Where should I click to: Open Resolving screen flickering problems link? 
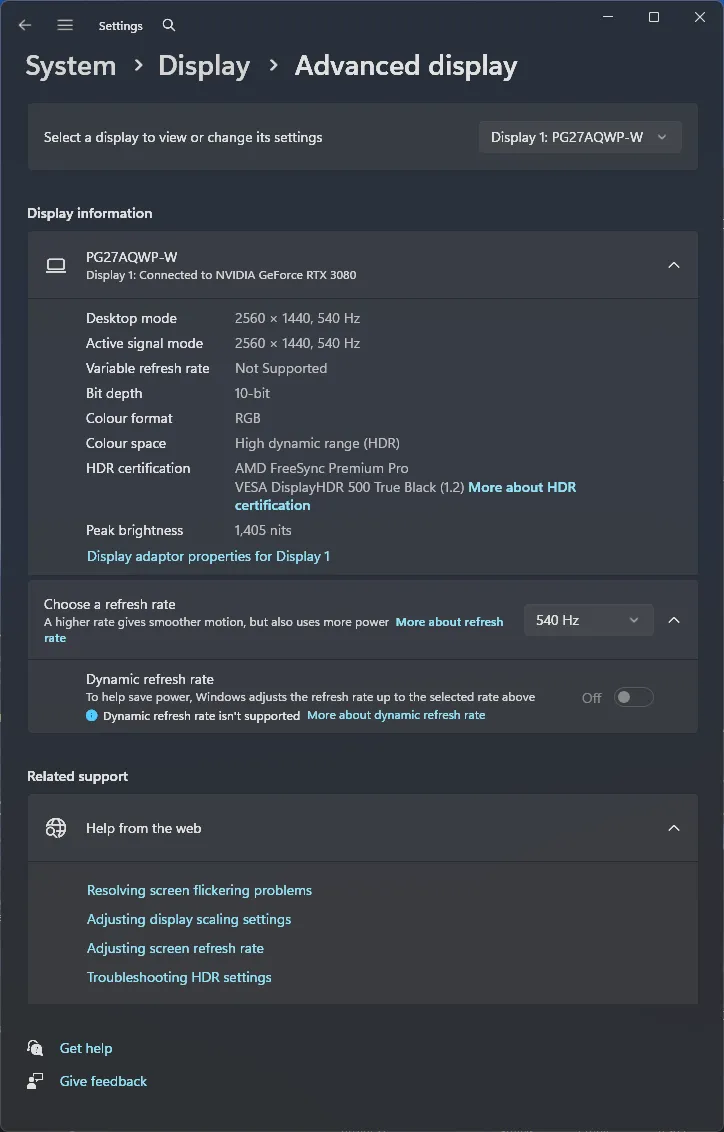click(x=199, y=890)
